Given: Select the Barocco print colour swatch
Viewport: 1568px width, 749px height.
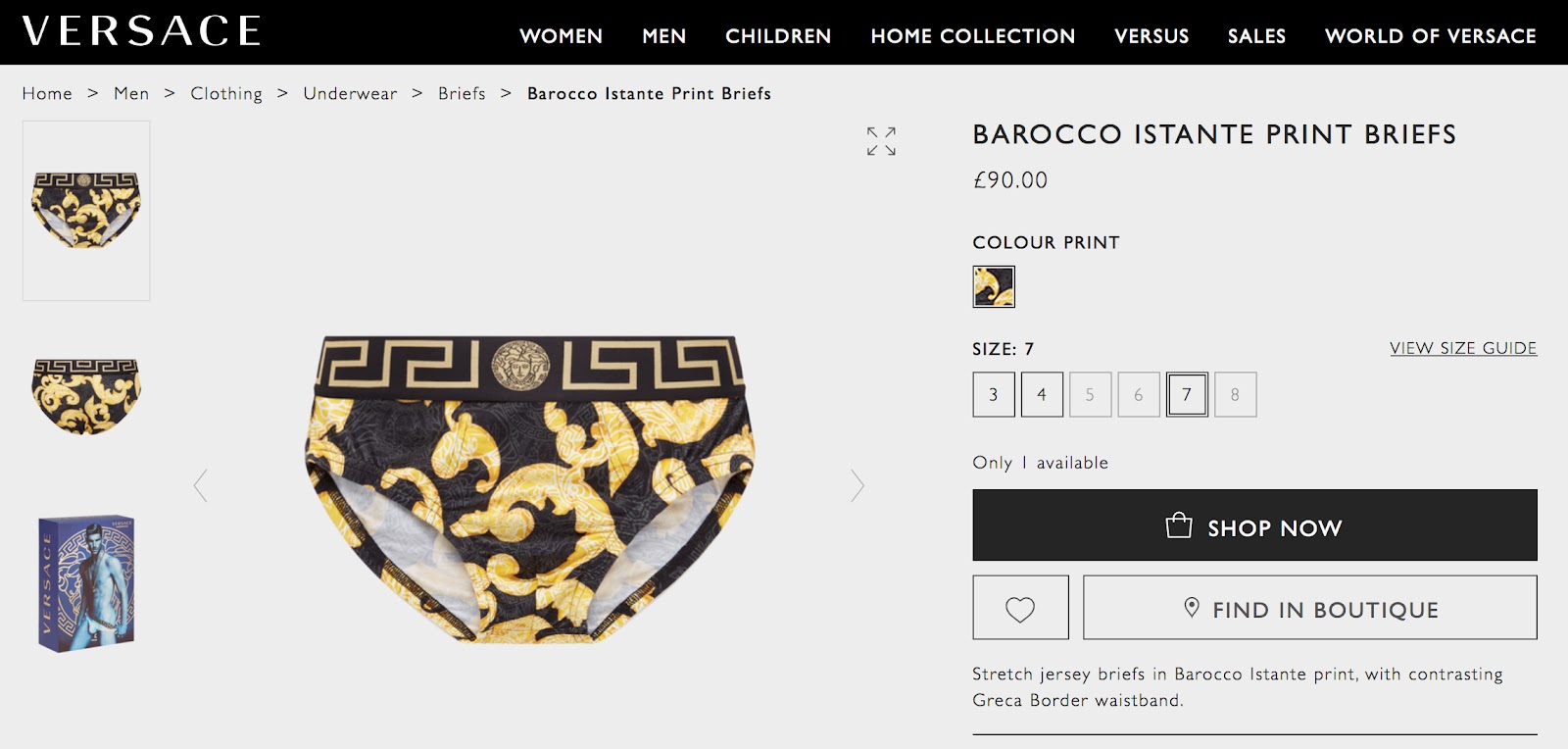Looking at the screenshot, I should [994, 286].
